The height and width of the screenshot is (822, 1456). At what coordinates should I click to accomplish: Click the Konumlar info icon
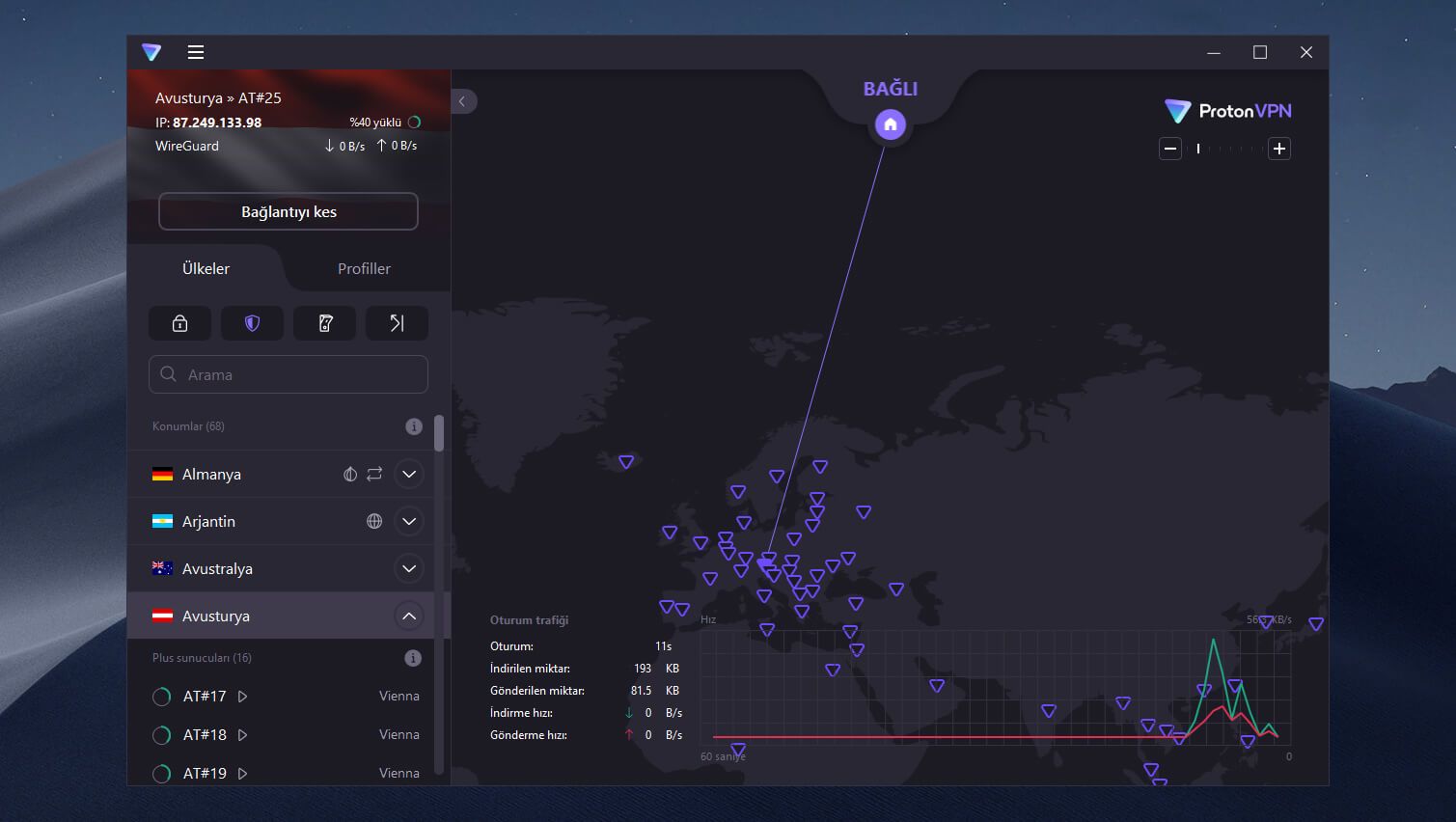414,426
